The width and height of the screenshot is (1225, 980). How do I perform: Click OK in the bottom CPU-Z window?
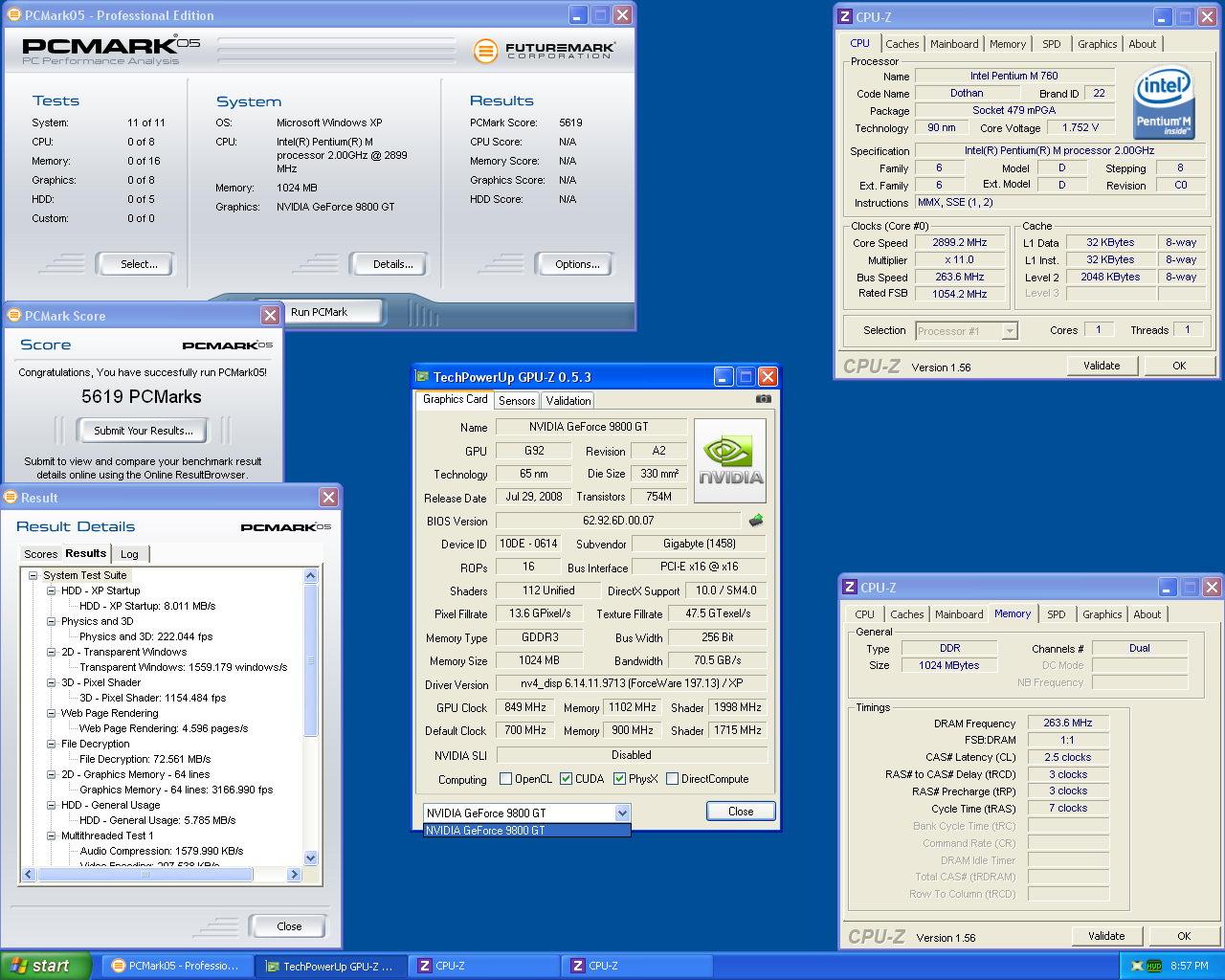tap(1184, 936)
